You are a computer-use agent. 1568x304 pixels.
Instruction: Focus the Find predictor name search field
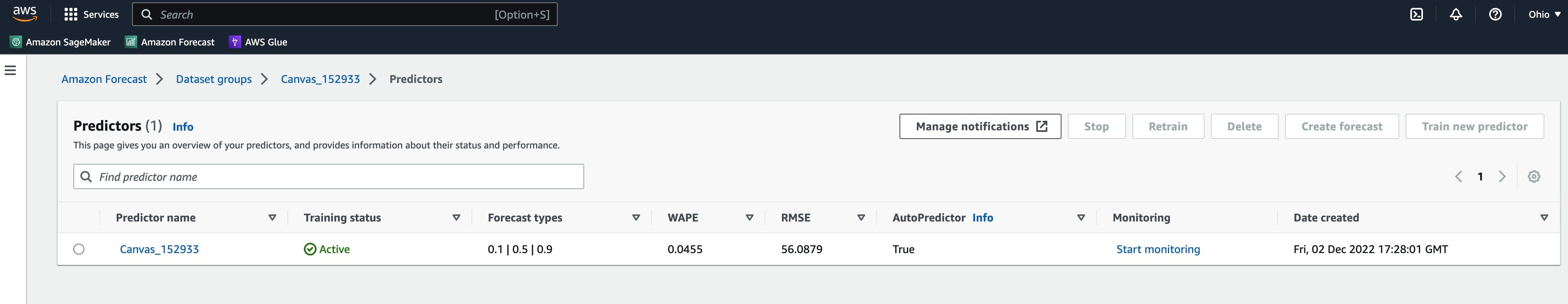(329, 176)
